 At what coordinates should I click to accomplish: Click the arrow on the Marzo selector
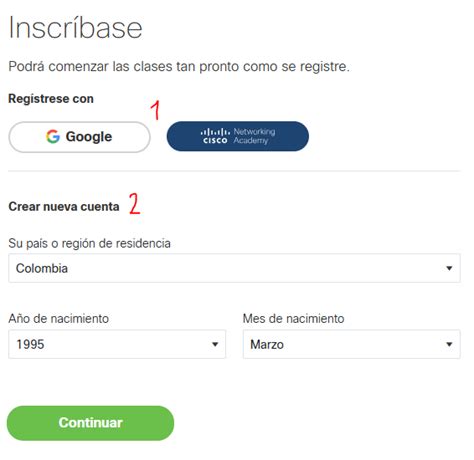pos(449,344)
